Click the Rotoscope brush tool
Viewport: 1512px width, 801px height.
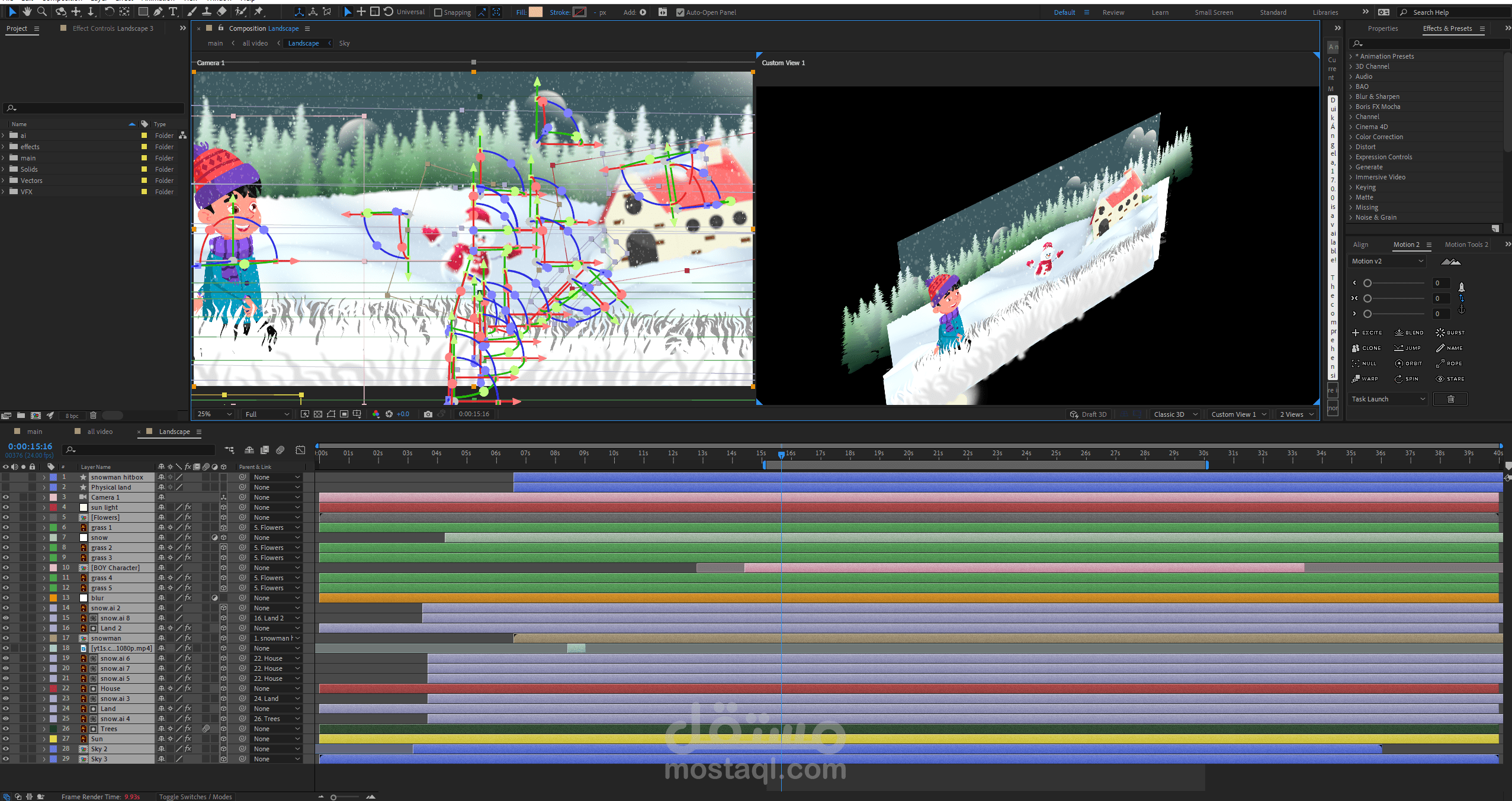[240, 11]
